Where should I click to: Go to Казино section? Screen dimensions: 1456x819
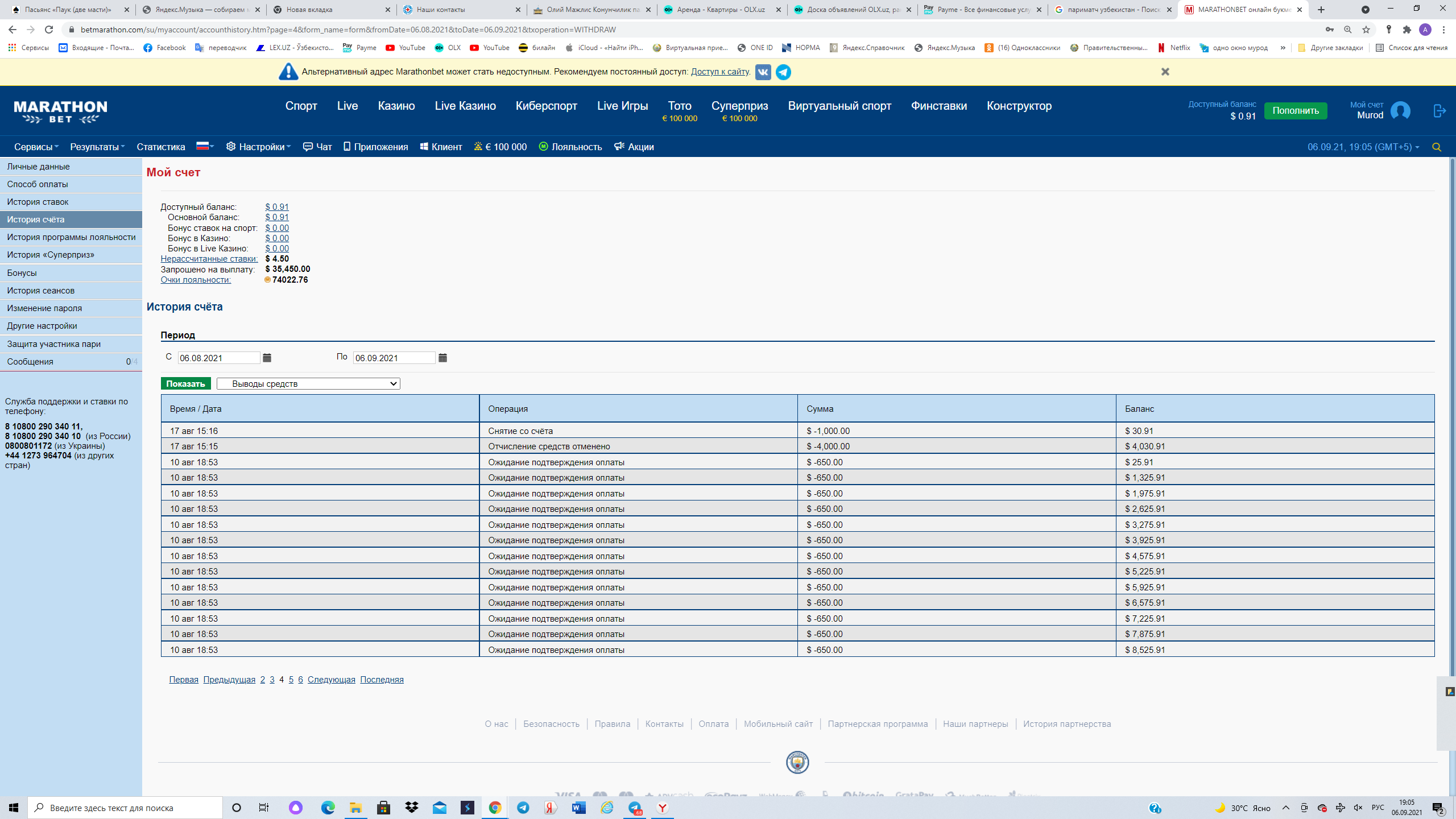pyautogui.click(x=396, y=106)
